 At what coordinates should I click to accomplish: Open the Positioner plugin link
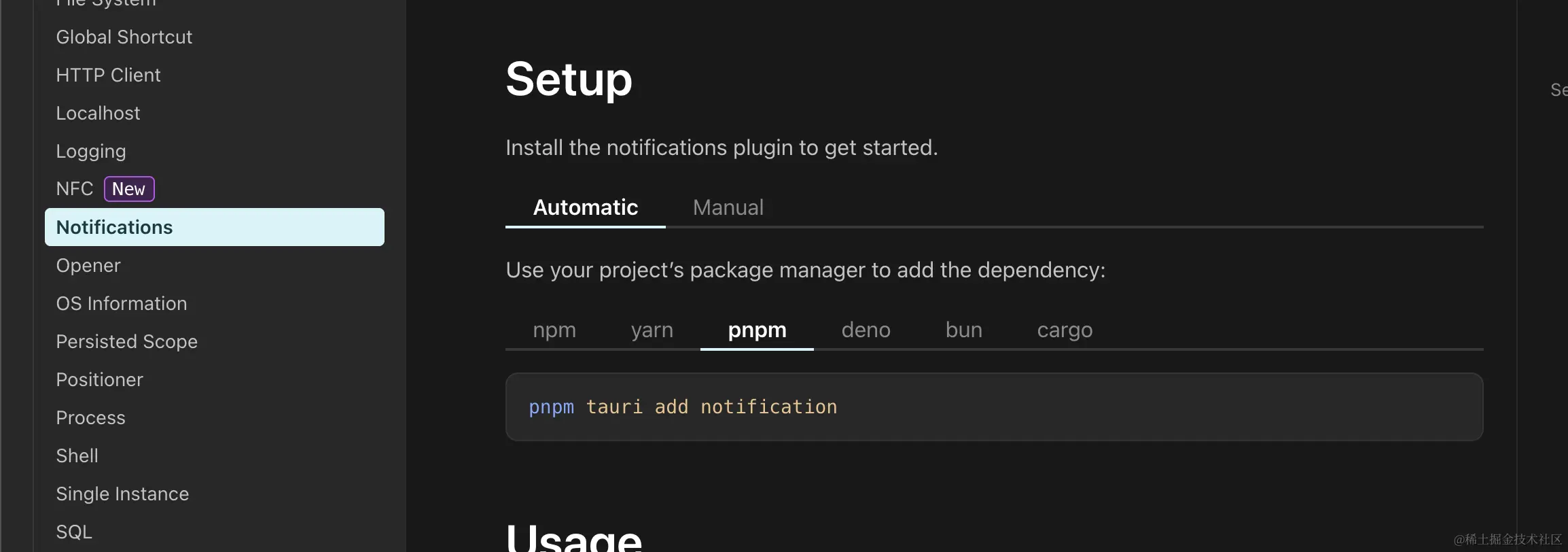pos(99,379)
